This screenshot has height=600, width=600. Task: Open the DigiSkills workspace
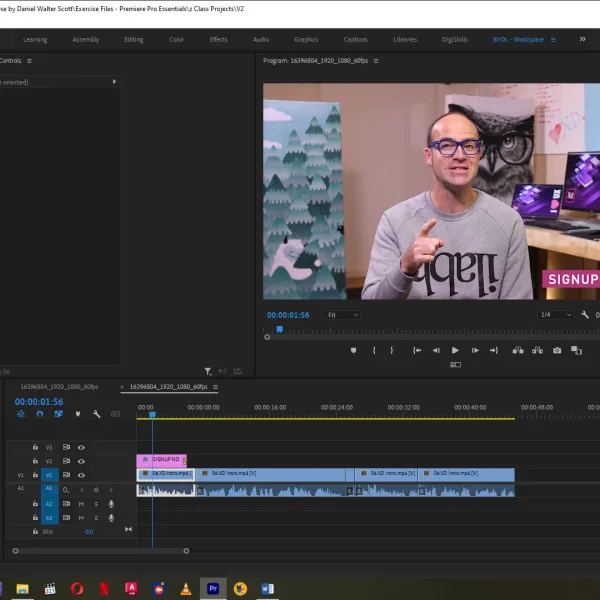(455, 39)
